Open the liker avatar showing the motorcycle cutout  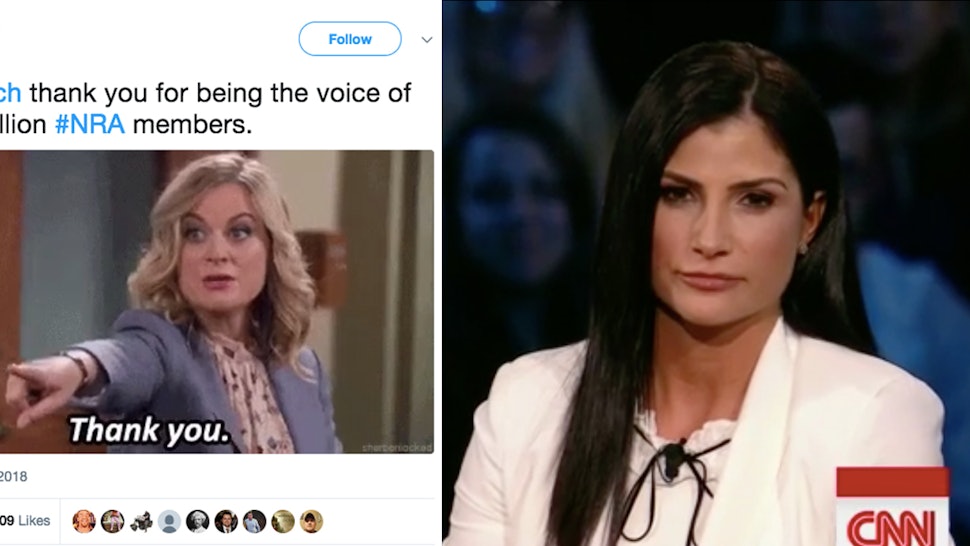(x=140, y=521)
